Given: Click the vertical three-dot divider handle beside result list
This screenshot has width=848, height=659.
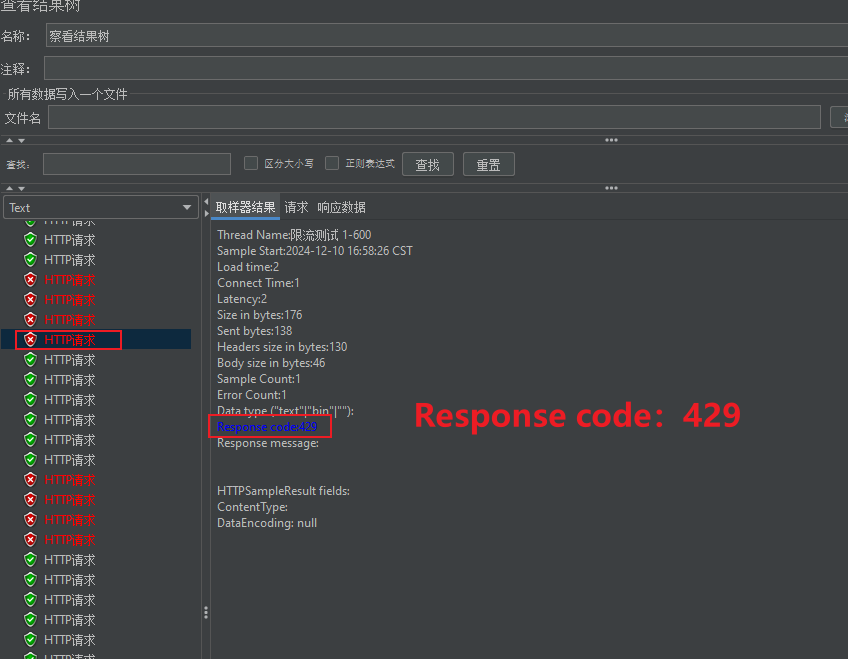Looking at the screenshot, I should 206,612.
